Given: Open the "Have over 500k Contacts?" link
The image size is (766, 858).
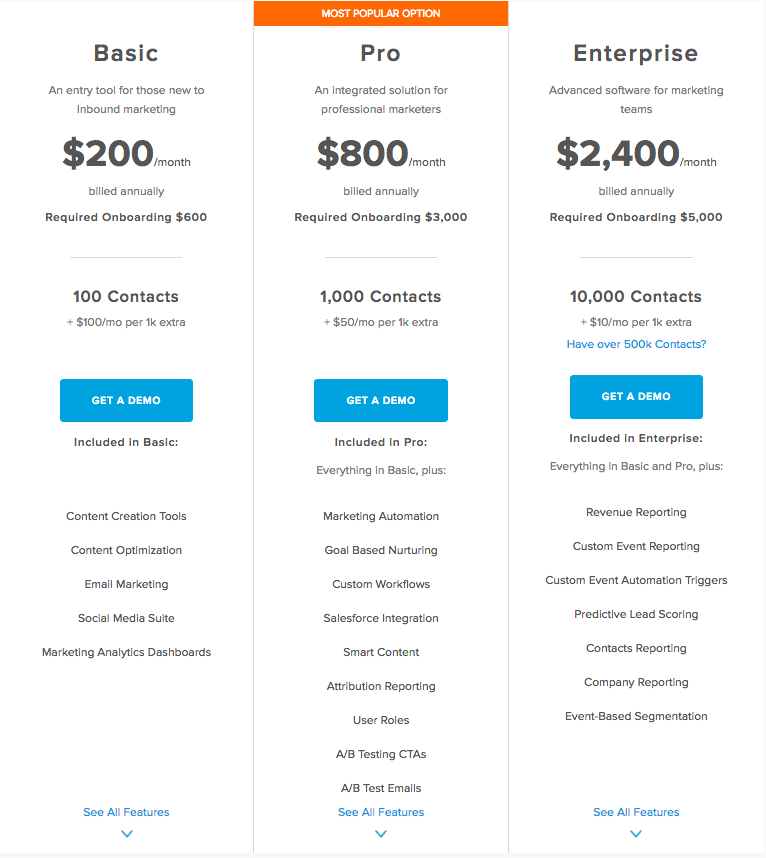Looking at the screenshot, I should pos(636,345).
